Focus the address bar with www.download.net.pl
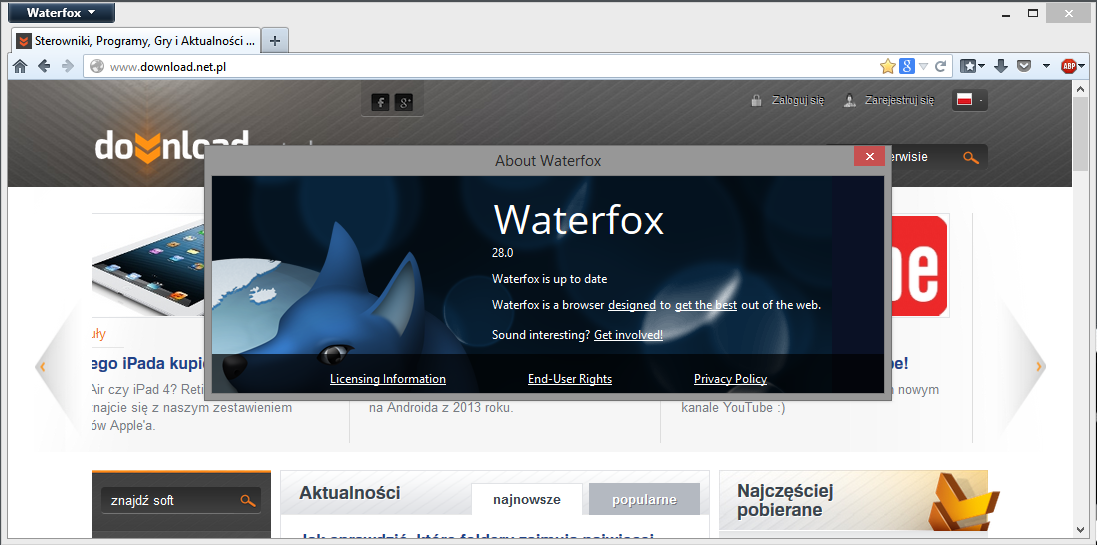Image resolution: width=1097 pixels, height=545 pixels. tap(483, 67)
